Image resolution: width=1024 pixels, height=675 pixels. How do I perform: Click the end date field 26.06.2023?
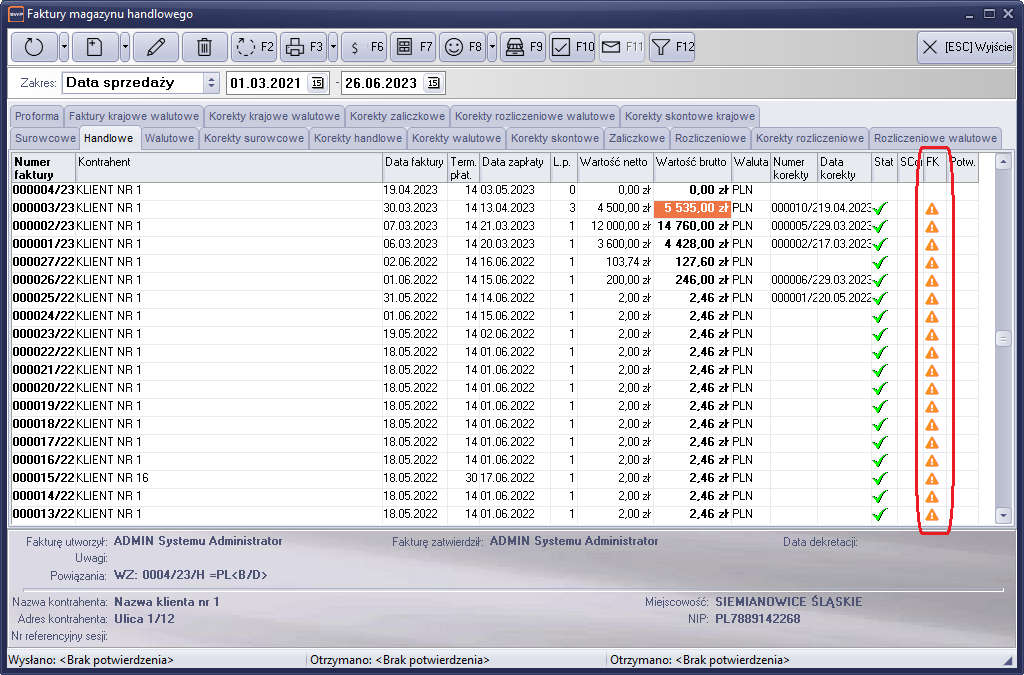[380, 83]
